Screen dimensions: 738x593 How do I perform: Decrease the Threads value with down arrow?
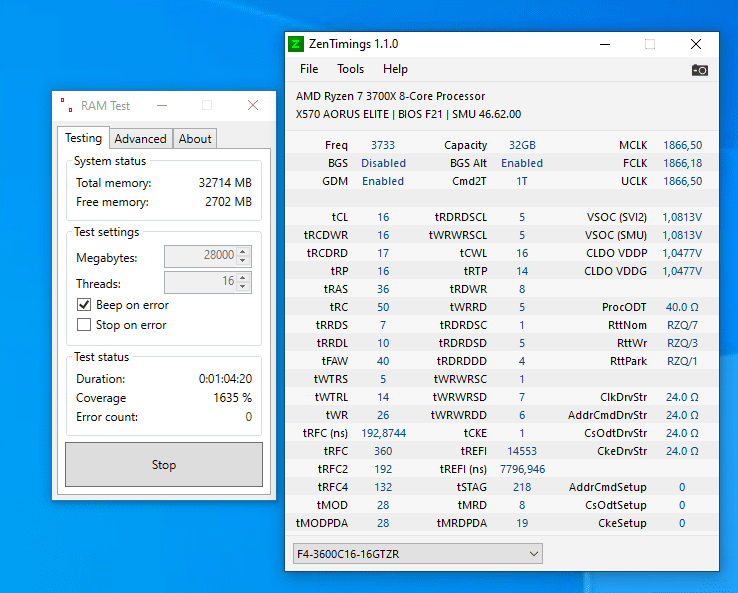(243, 287)
